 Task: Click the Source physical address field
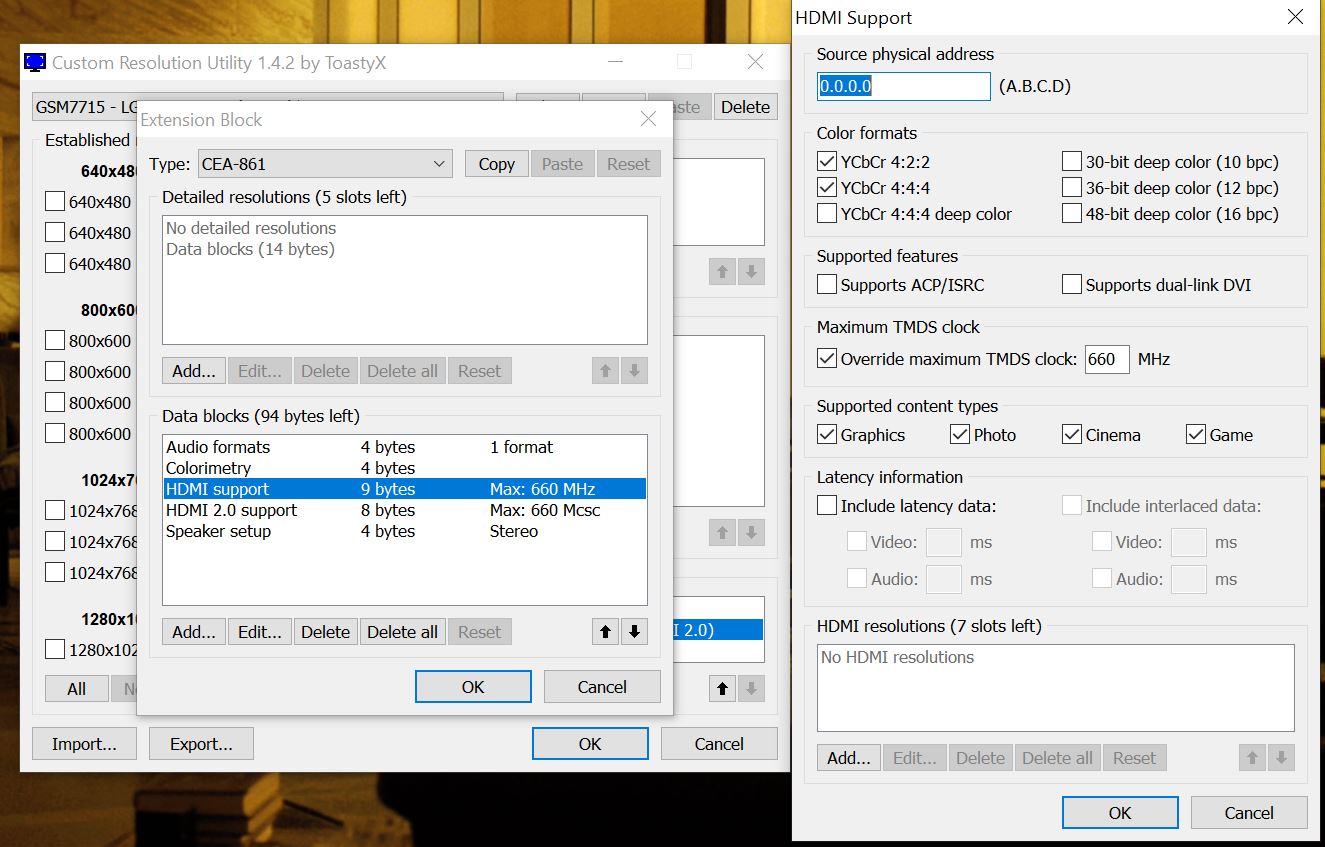[x=904, y=86]
